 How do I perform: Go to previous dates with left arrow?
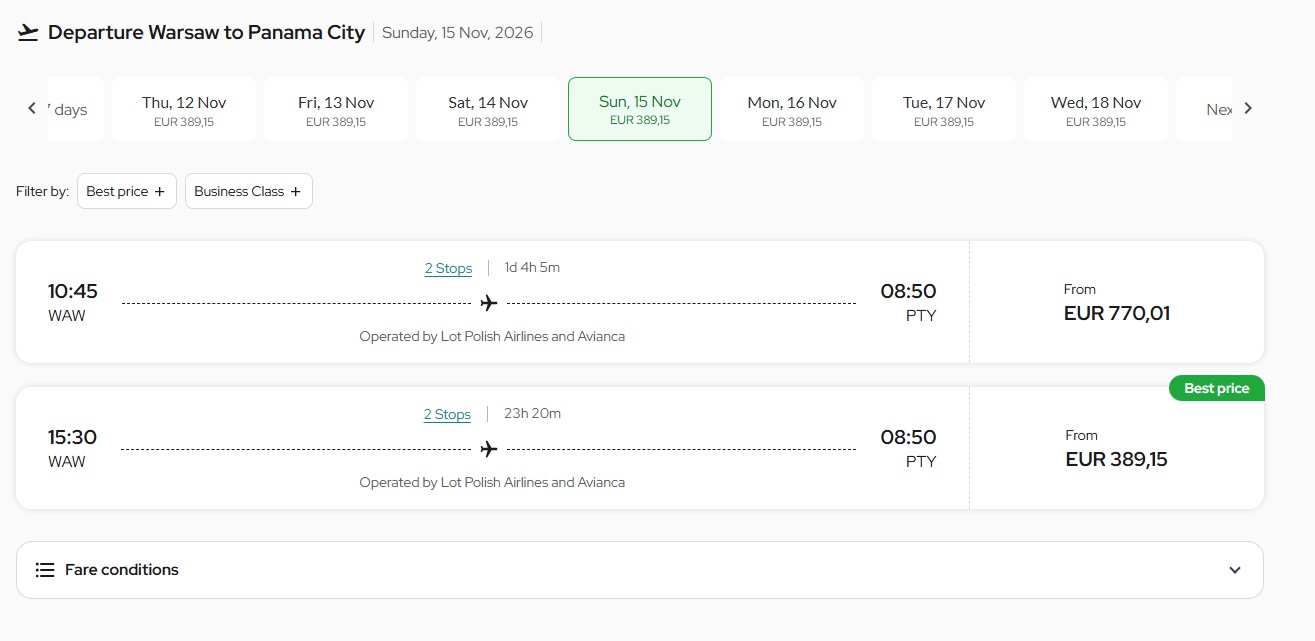click(x=32, y=108)
